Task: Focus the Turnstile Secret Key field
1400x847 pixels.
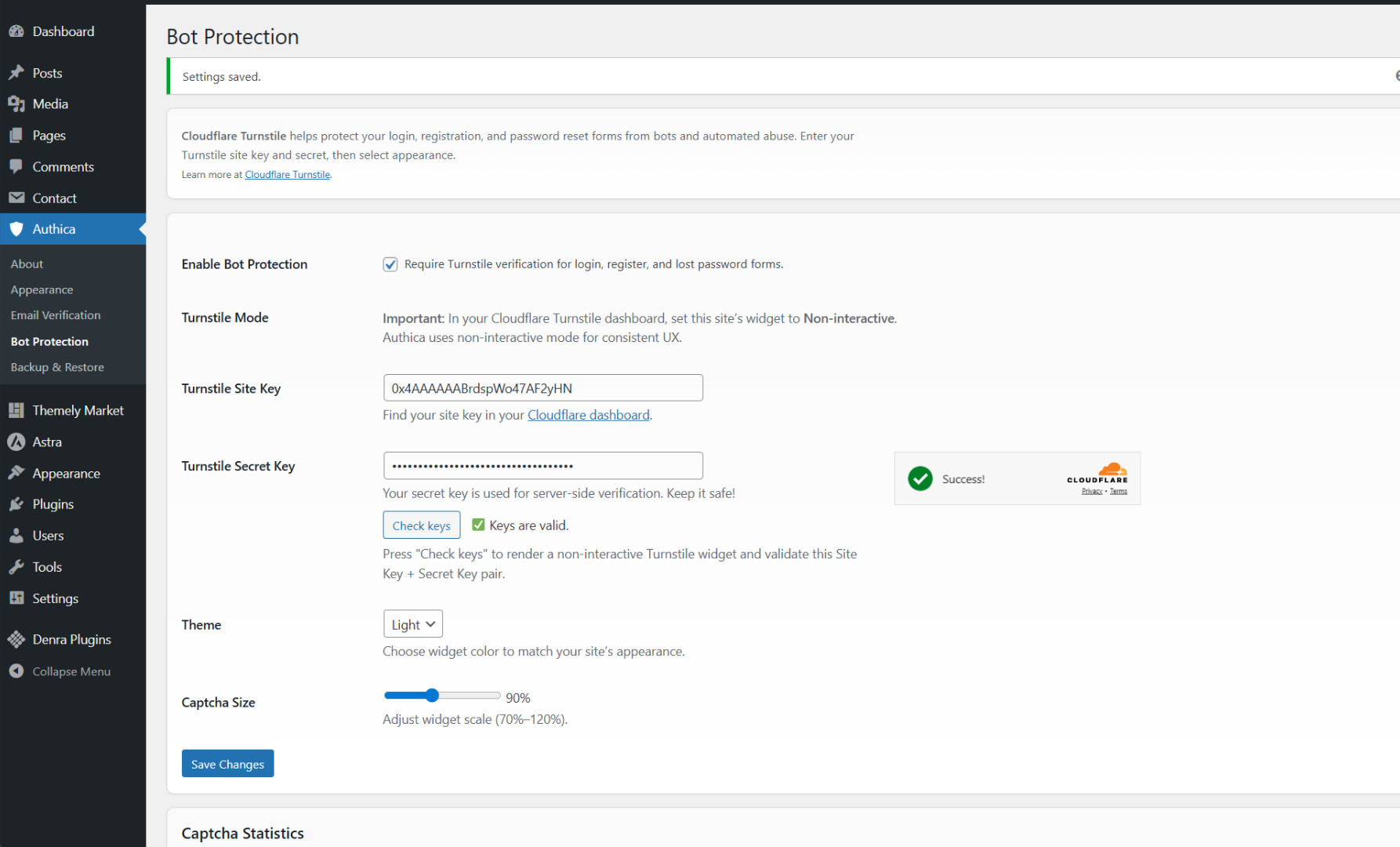Action: 542,466
